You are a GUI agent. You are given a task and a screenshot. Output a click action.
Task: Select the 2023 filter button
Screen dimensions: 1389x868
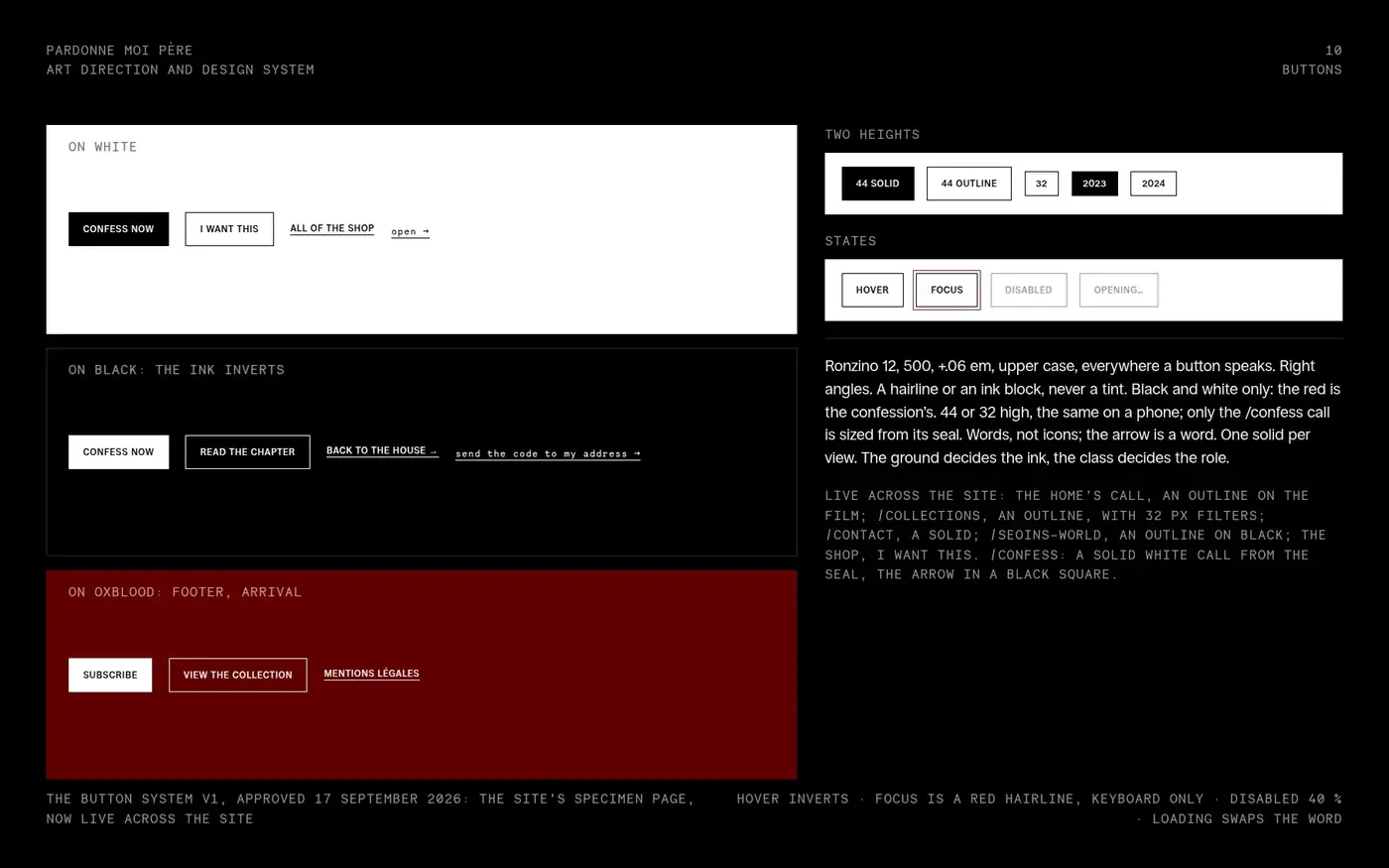1094,184
